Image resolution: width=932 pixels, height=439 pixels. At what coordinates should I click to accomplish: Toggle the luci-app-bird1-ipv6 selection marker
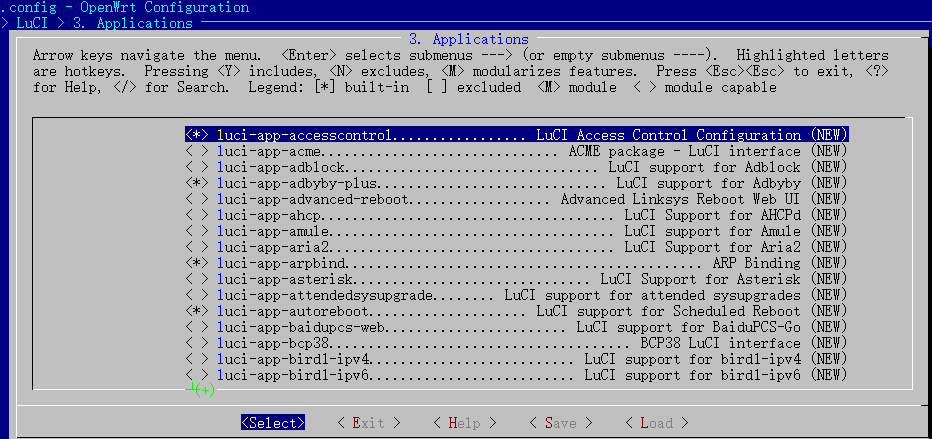pos(197,375)
